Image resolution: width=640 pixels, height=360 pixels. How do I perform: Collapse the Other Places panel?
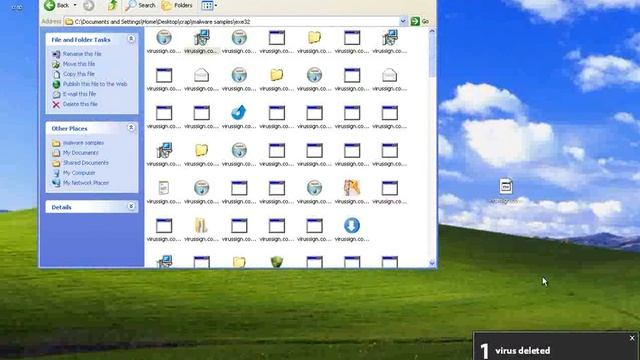(131, 128)
